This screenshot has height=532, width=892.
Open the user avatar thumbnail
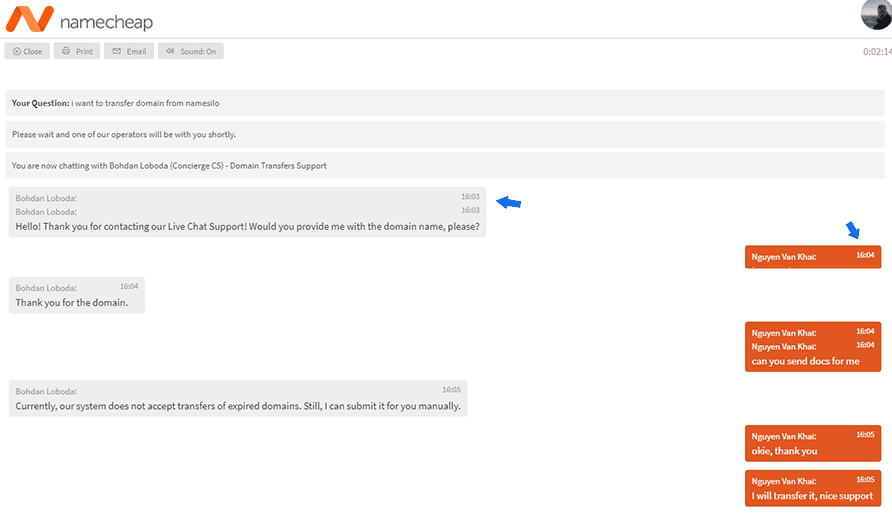[877, 14]
